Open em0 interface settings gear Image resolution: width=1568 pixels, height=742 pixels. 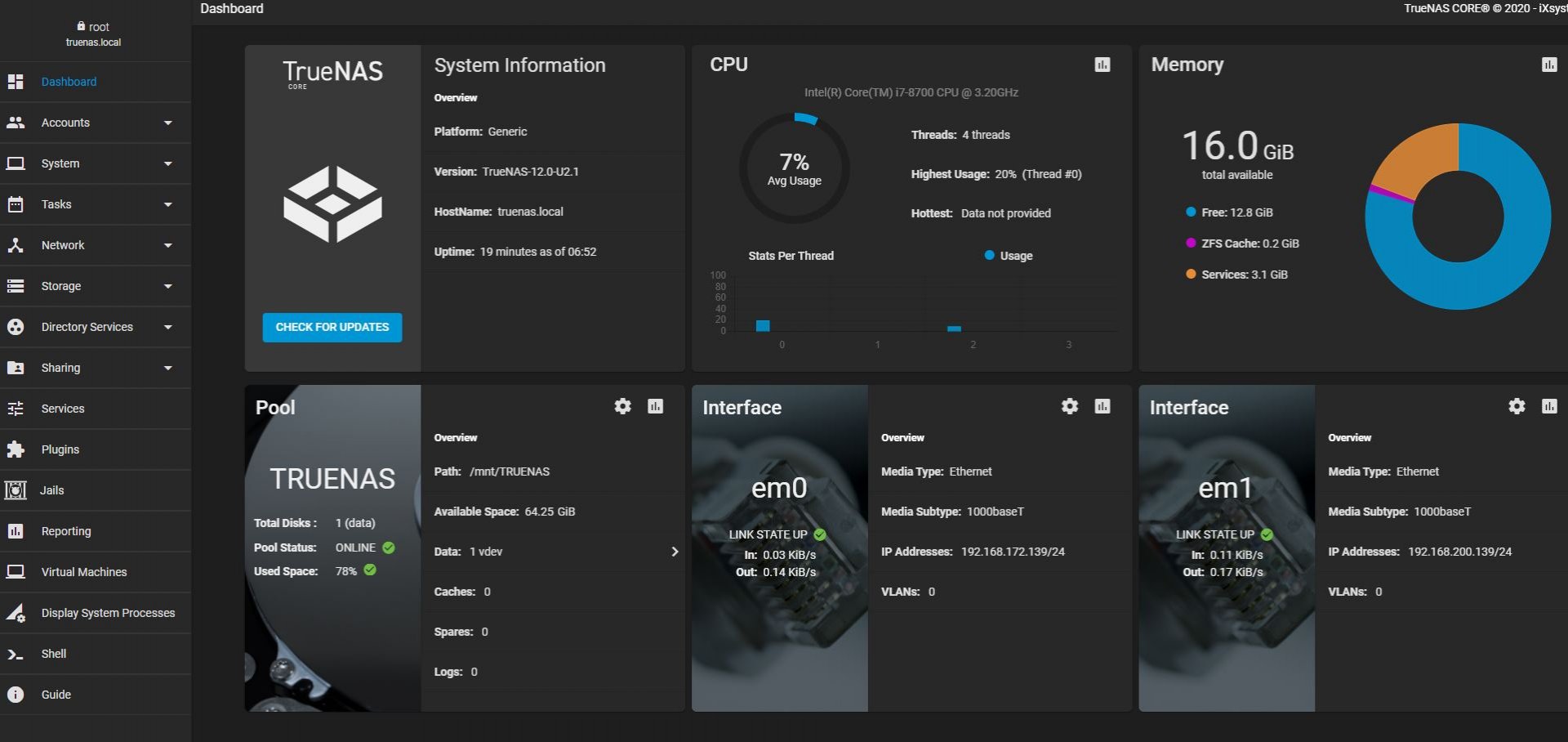pyautogui.click(x=1070, y=406)
